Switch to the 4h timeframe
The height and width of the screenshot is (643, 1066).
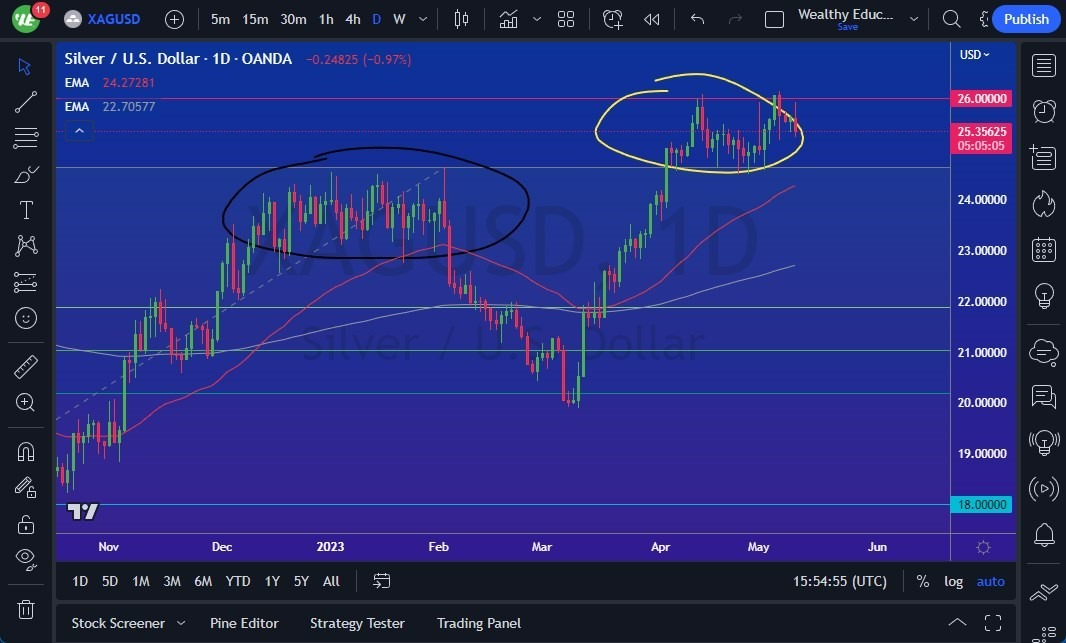[353, 19]
